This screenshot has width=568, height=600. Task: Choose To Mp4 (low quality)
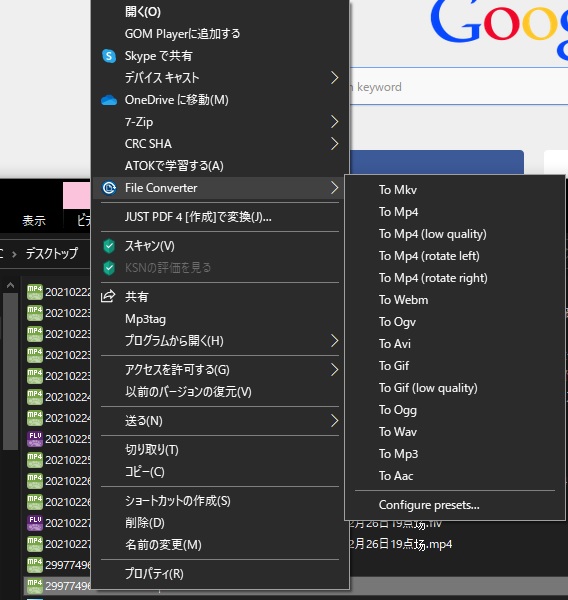pos(455,234)
